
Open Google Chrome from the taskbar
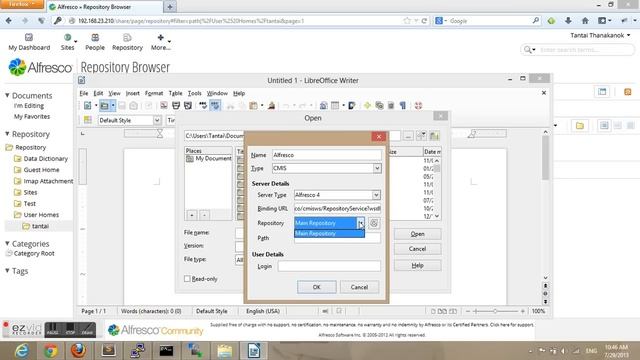[51, 351]
